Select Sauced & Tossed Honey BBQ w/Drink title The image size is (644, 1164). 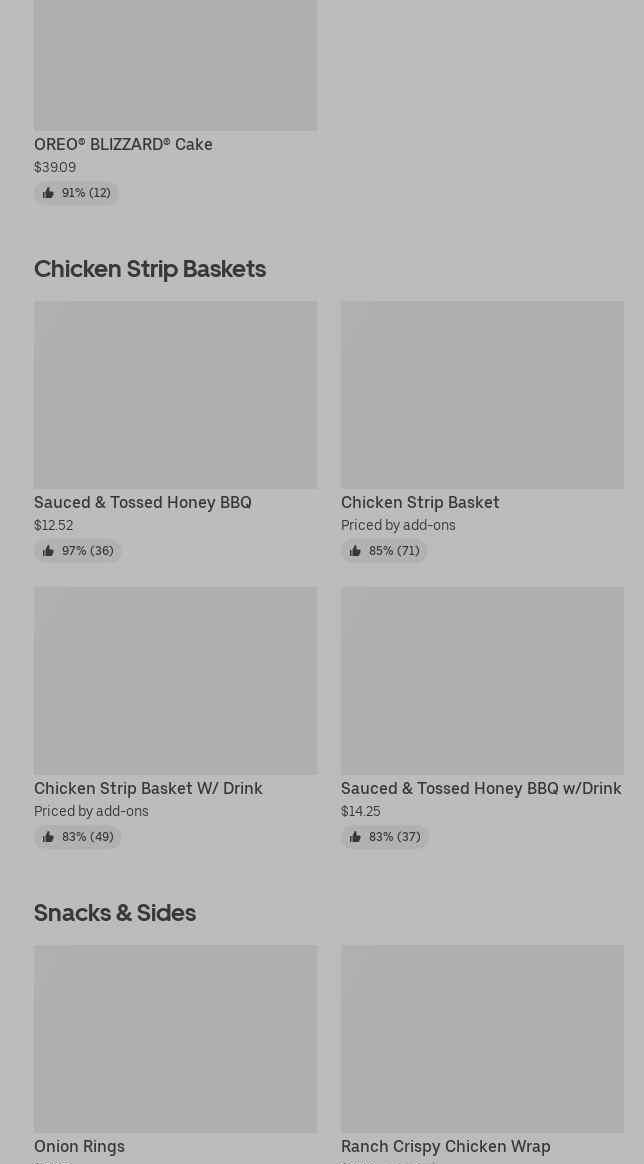pyautogui.click(x=481, y=788)
